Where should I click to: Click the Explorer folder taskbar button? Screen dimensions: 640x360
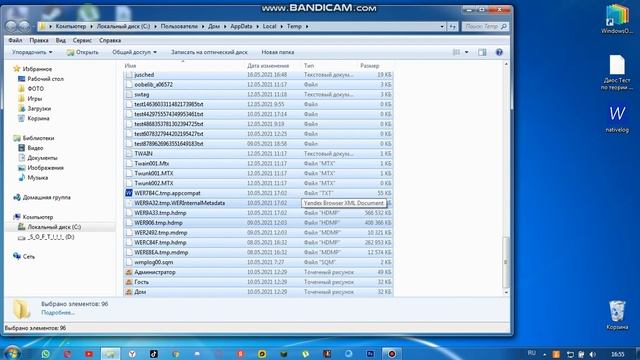110,354
